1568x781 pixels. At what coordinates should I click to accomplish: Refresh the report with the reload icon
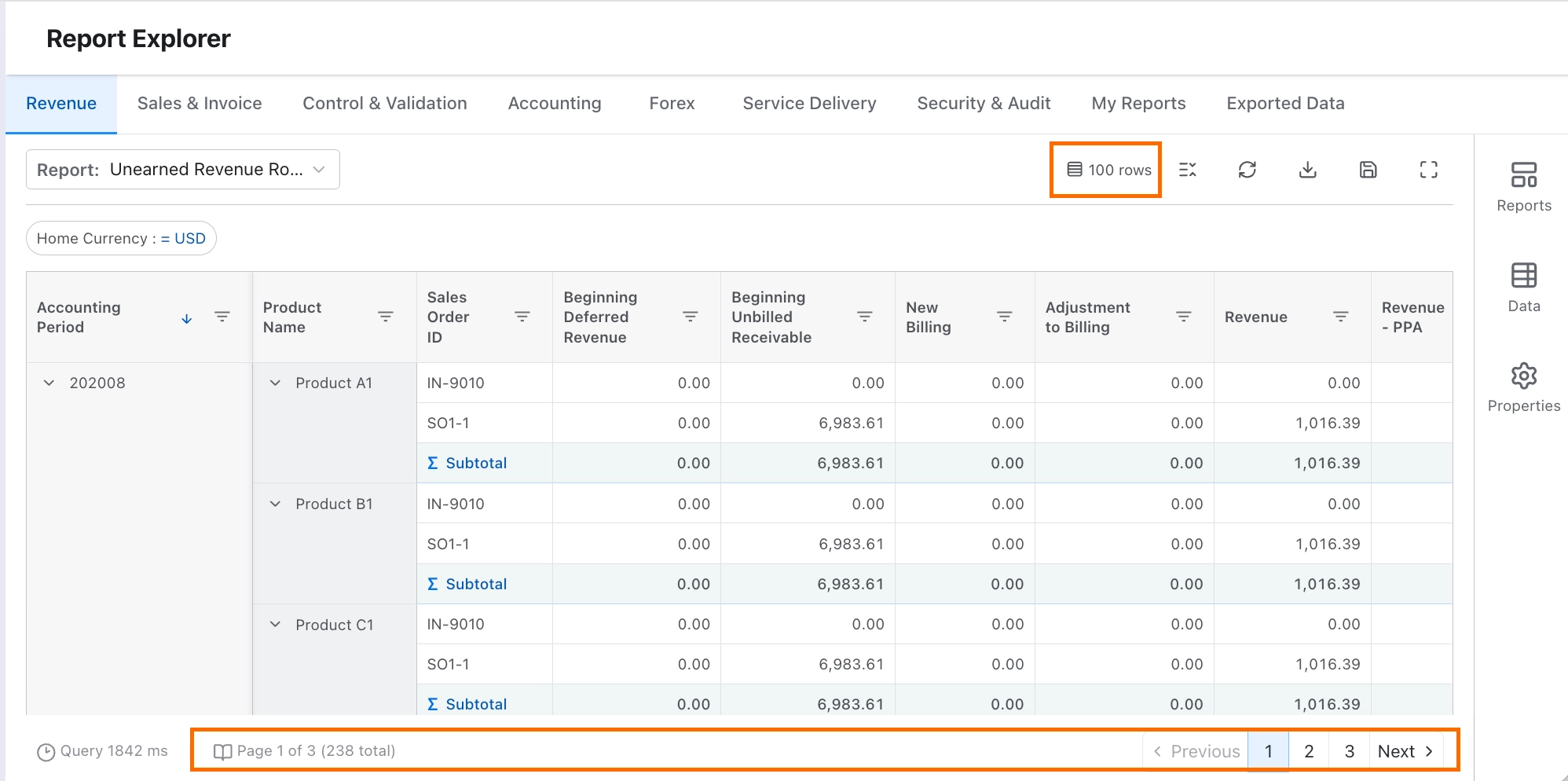1247,170
